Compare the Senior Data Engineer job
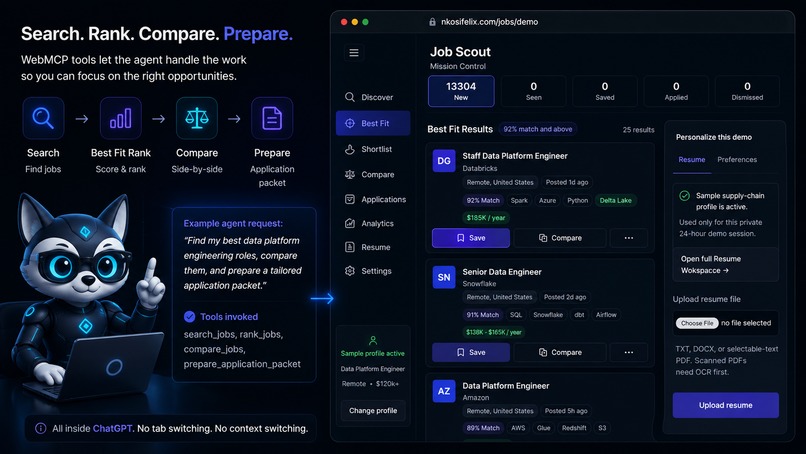Screen dimensions: 806x454 click(560, 352)
